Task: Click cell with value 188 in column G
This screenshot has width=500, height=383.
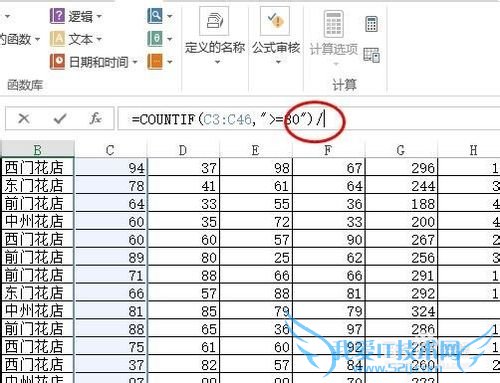Action: click(401, 203)
